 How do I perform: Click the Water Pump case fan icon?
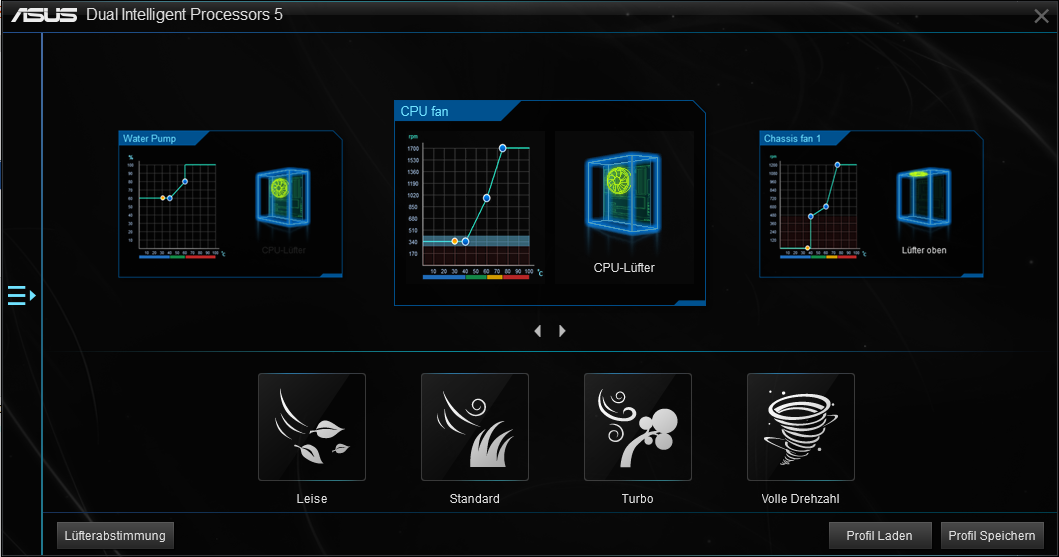pyautogui.click(x=283, y=196)
